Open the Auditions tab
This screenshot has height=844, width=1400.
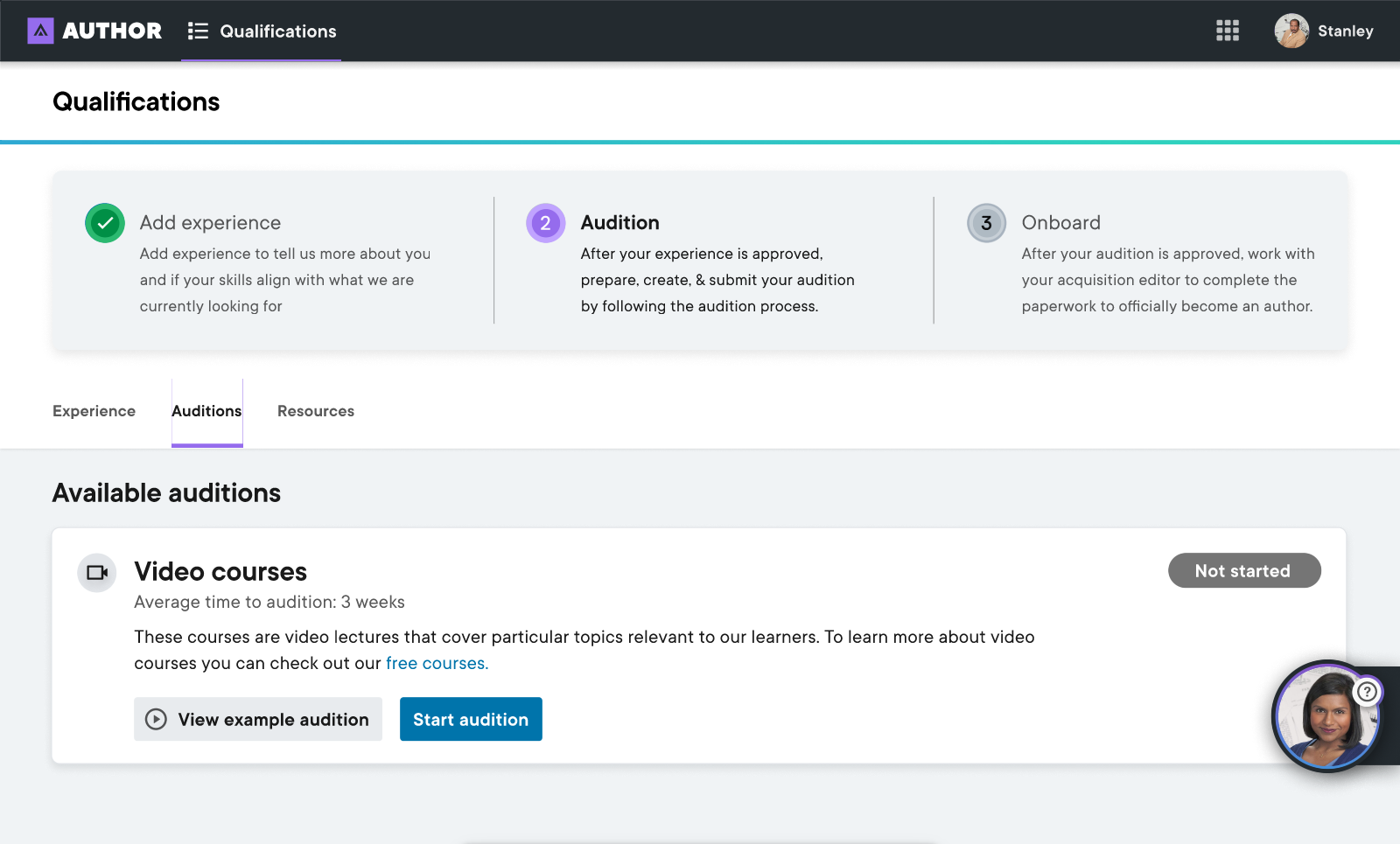206,411
